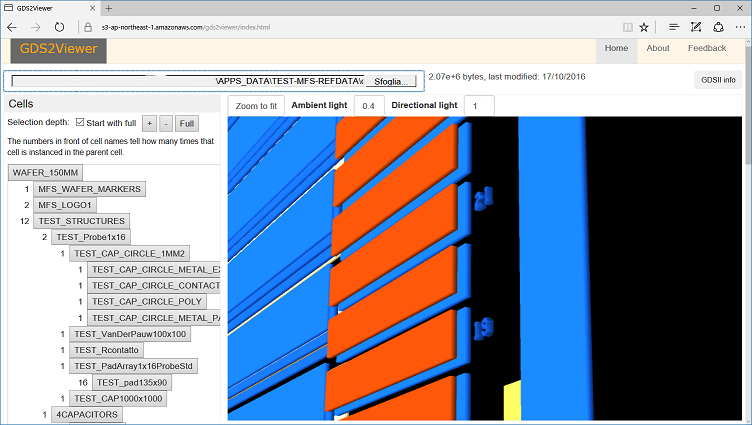Close the GDS2Viewer browser tab

(x=93, y=8)
